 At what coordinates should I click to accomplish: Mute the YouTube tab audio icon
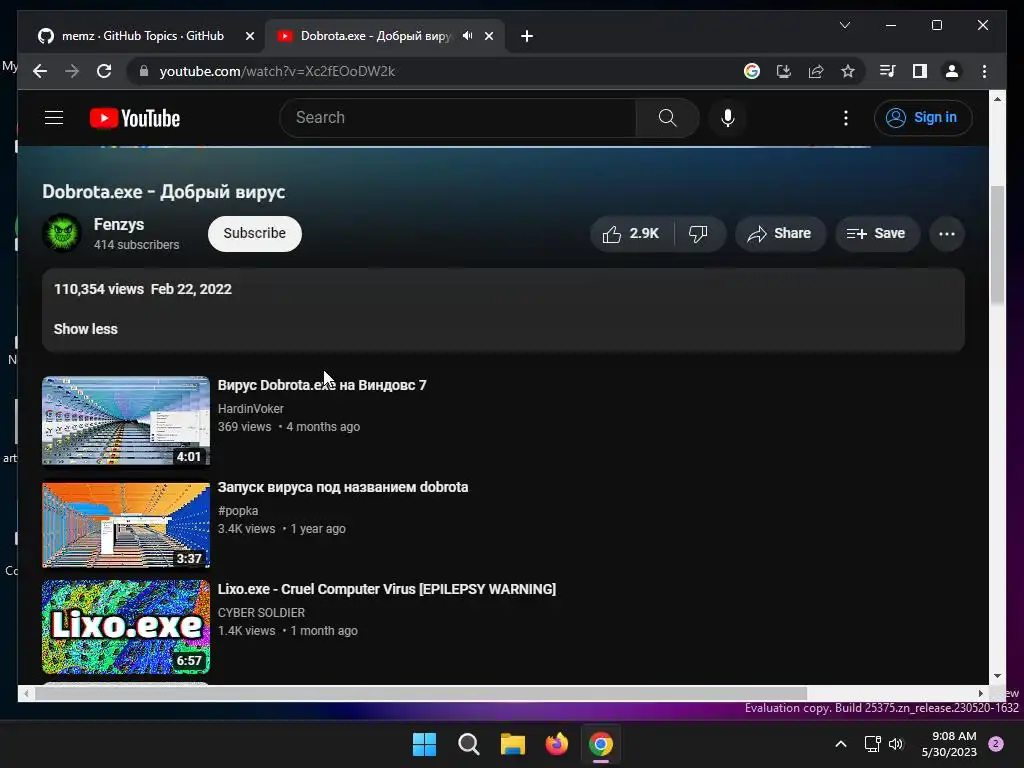point(468,36)
